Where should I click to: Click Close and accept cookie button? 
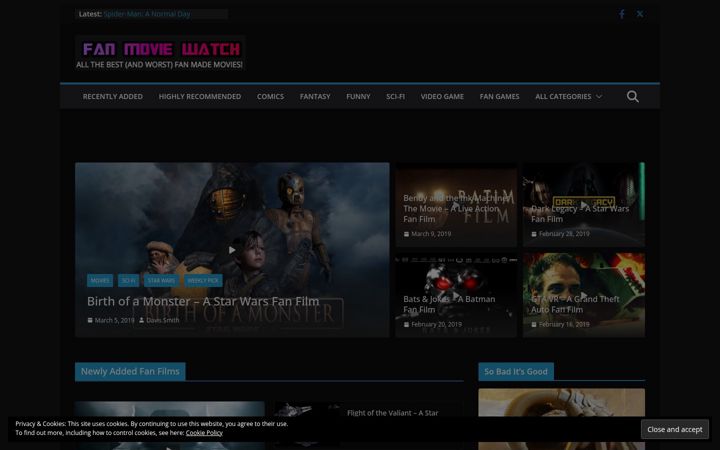675,429
